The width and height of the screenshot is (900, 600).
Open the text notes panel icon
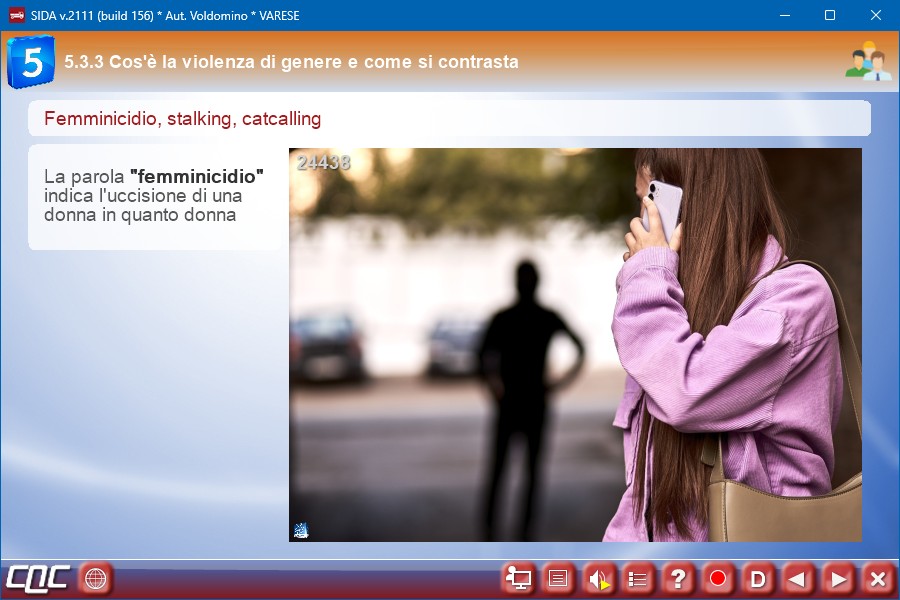(558, 578)
